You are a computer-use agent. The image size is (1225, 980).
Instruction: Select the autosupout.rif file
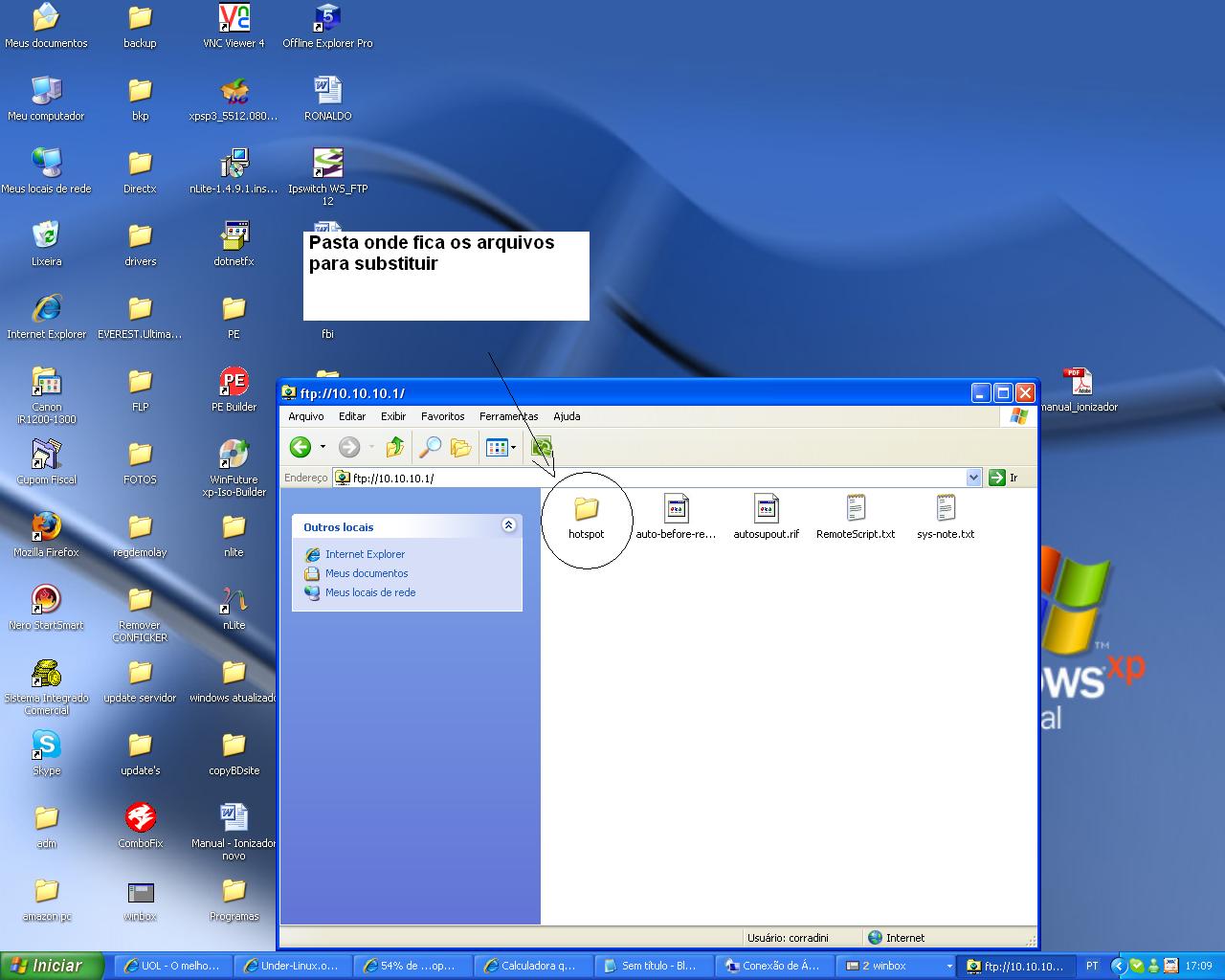coord(766,518)
